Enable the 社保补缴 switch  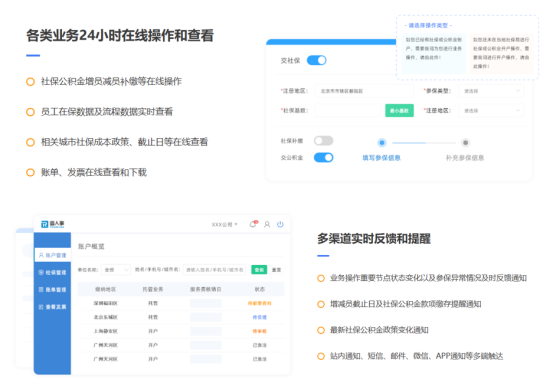(324, 141)
